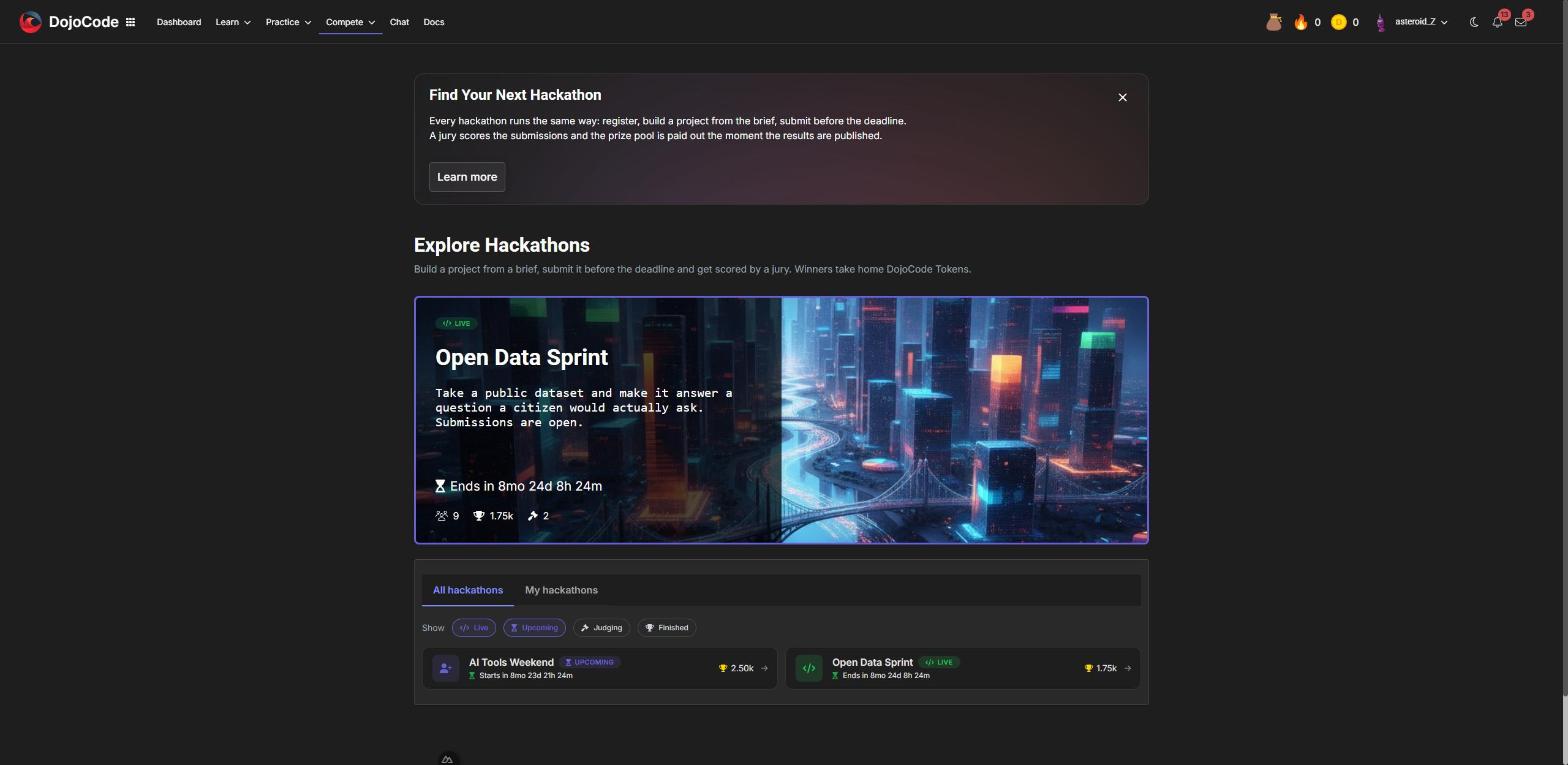1568x765 pixels.
Task: Click the arrow on AI Tools Weekend card
Action: click(x=765, y=668)
